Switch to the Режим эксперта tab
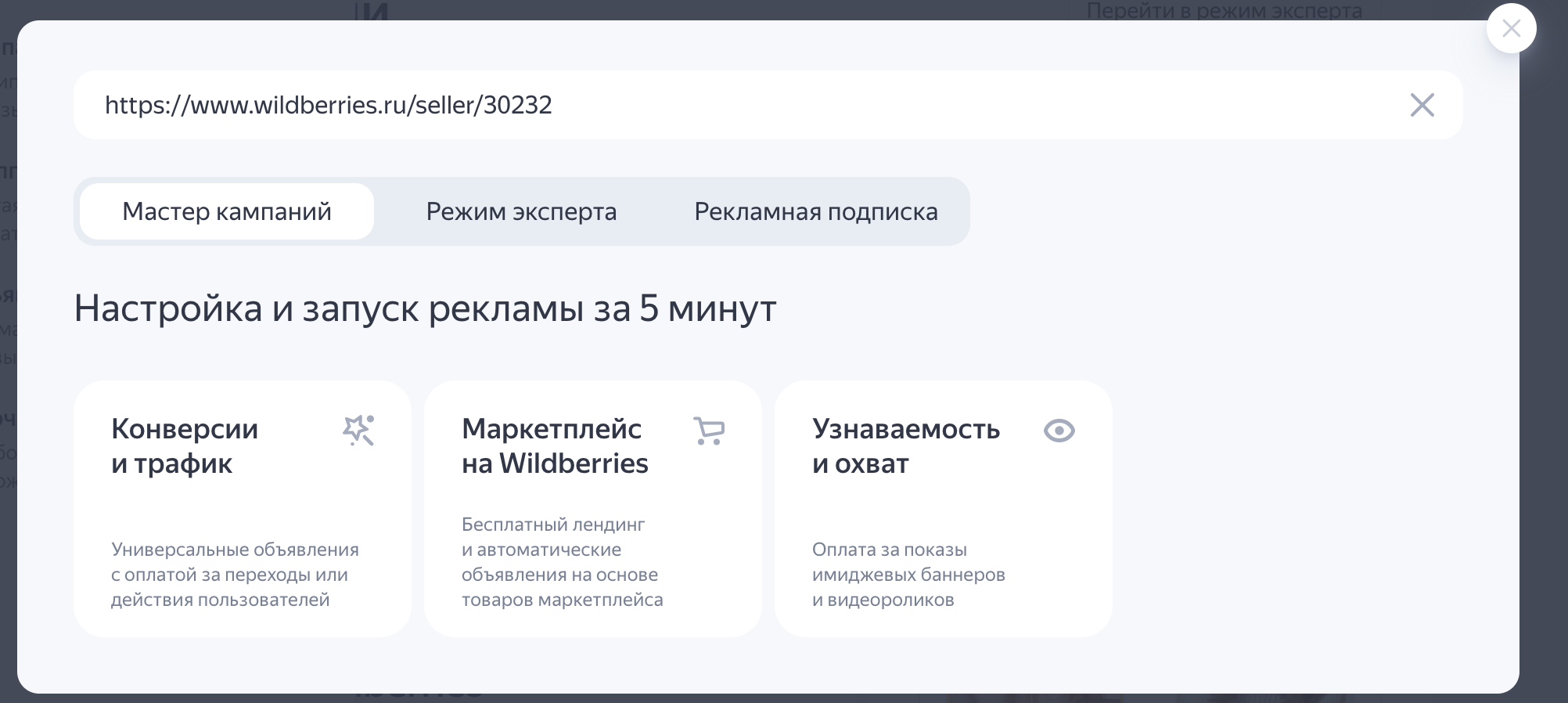Image resolution: width=1568 pixels, height=703 pixels. (521, 211)
